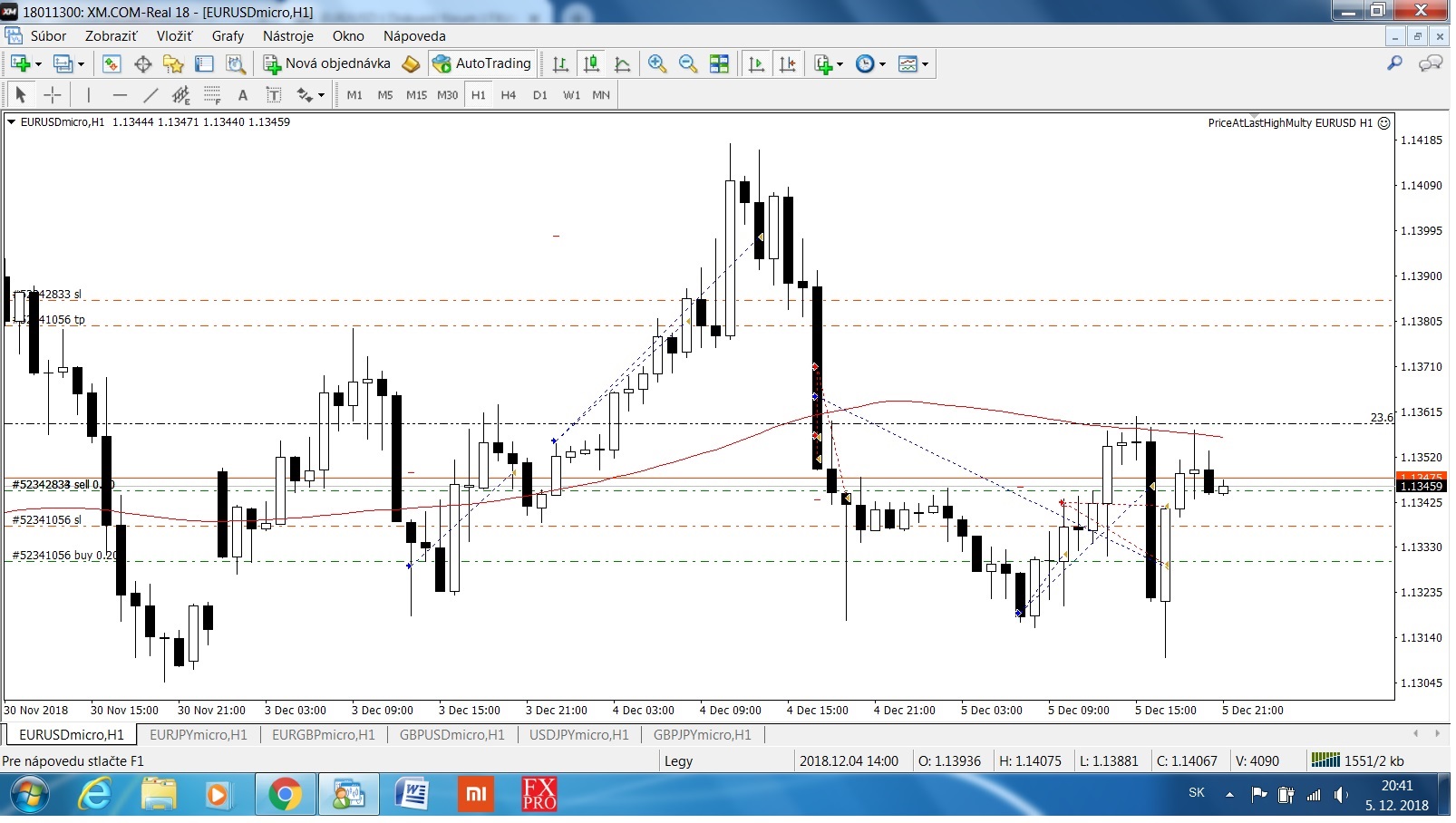1456x823 pixels.
Task: Open the Súbor menu
Action: (x=48, y=36)
